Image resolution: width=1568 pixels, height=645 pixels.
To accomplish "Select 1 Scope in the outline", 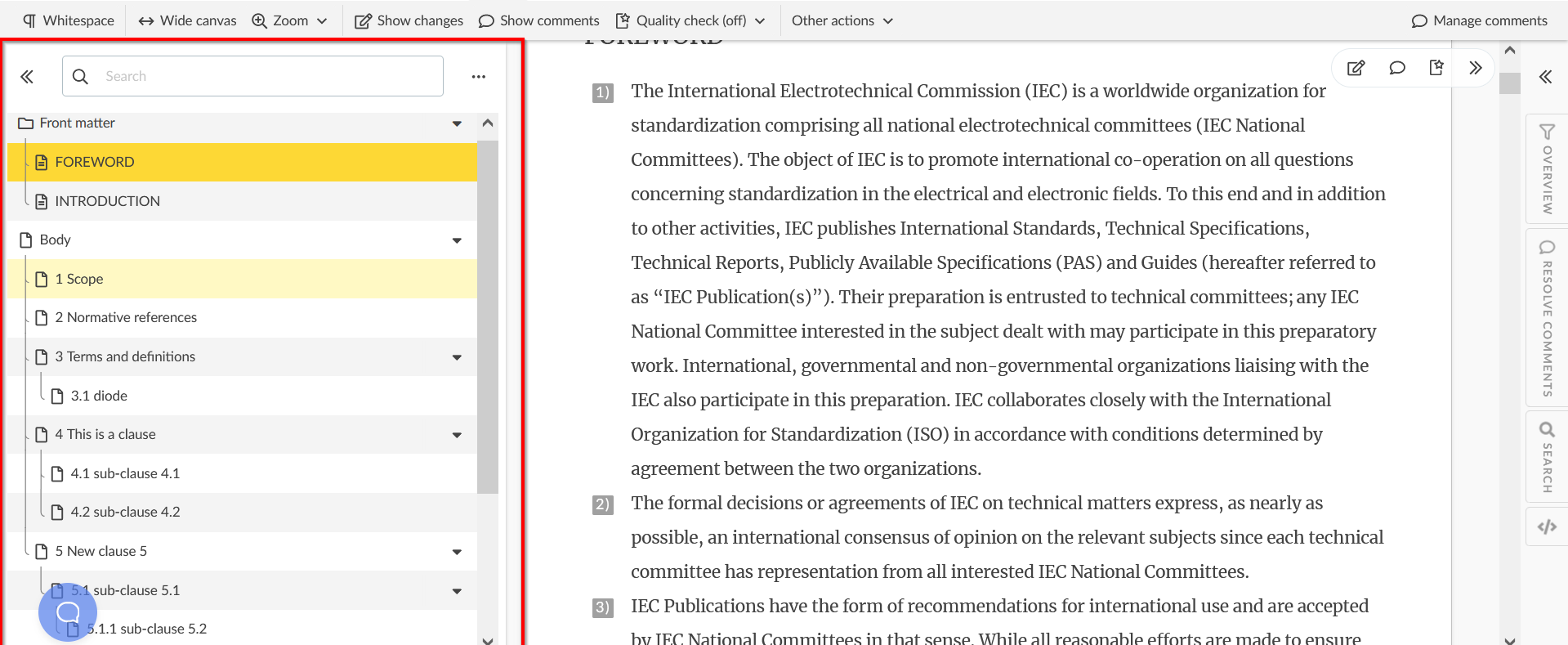I will 242,279.
